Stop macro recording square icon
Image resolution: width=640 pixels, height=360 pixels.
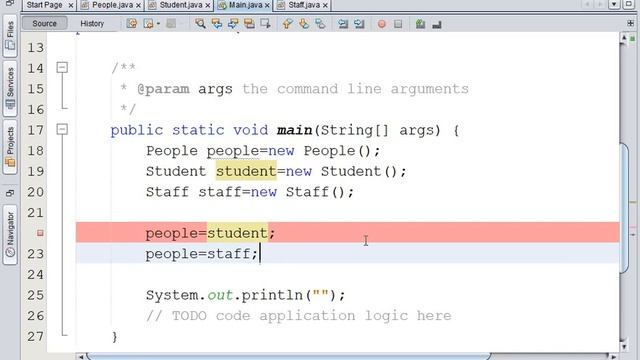click(398, 24)
